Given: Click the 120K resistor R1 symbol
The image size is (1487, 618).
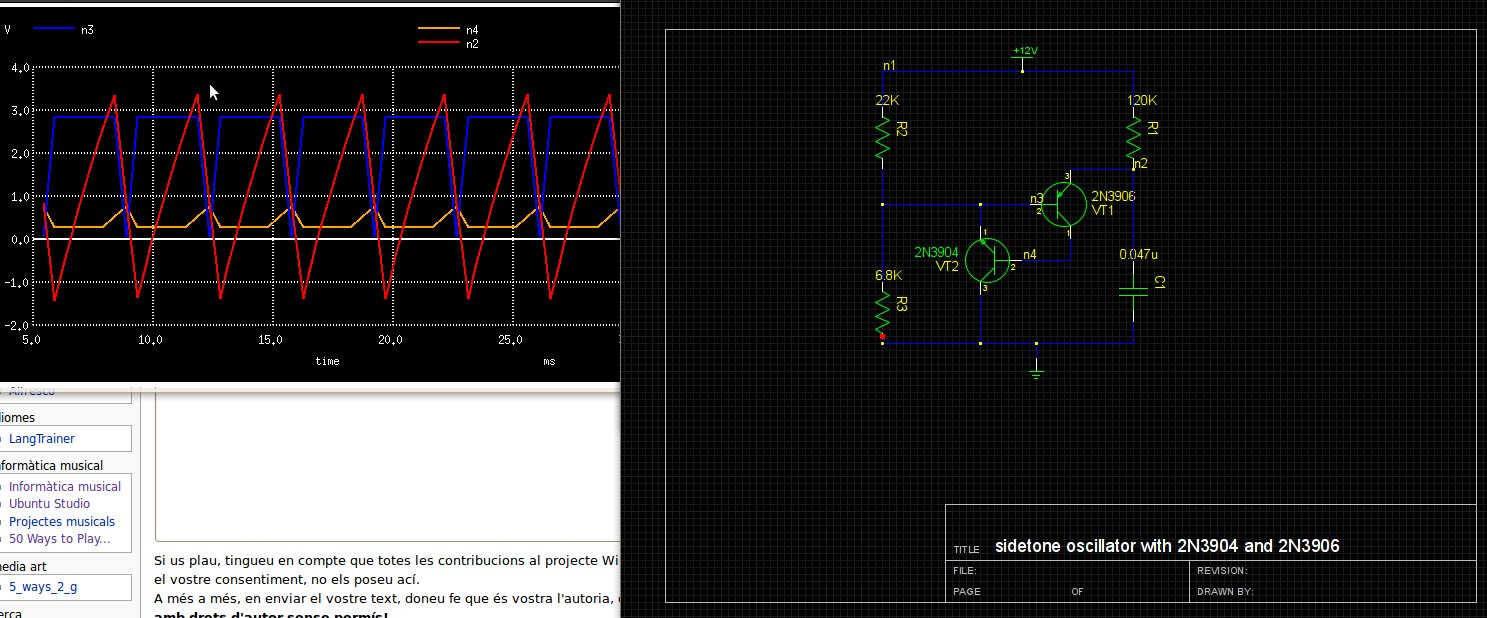Looking at the screenshot, I should click(x=1133, y=140).
